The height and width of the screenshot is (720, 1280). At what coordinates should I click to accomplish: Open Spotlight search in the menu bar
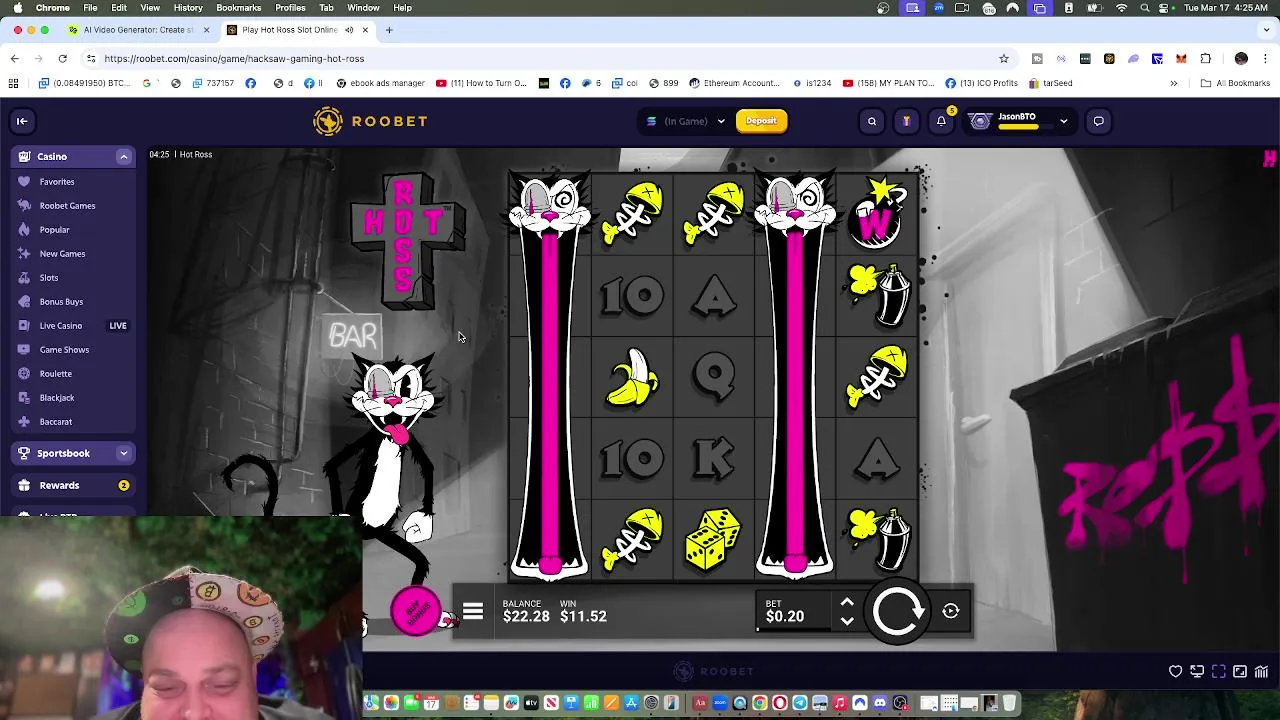pyautogui.click(x=1145, y=8)
